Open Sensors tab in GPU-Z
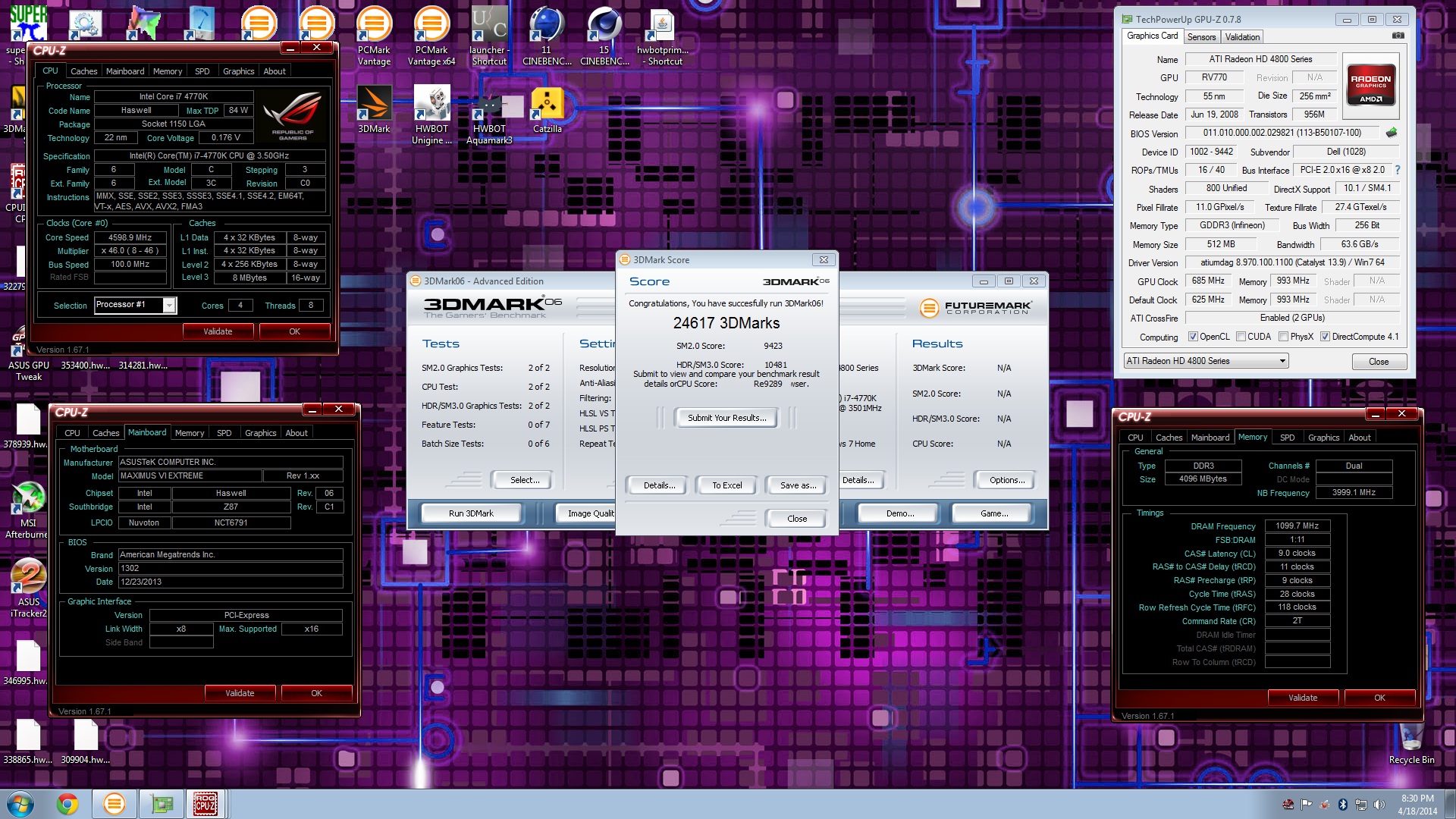 pyautogui.click(x=1201, y=36)
